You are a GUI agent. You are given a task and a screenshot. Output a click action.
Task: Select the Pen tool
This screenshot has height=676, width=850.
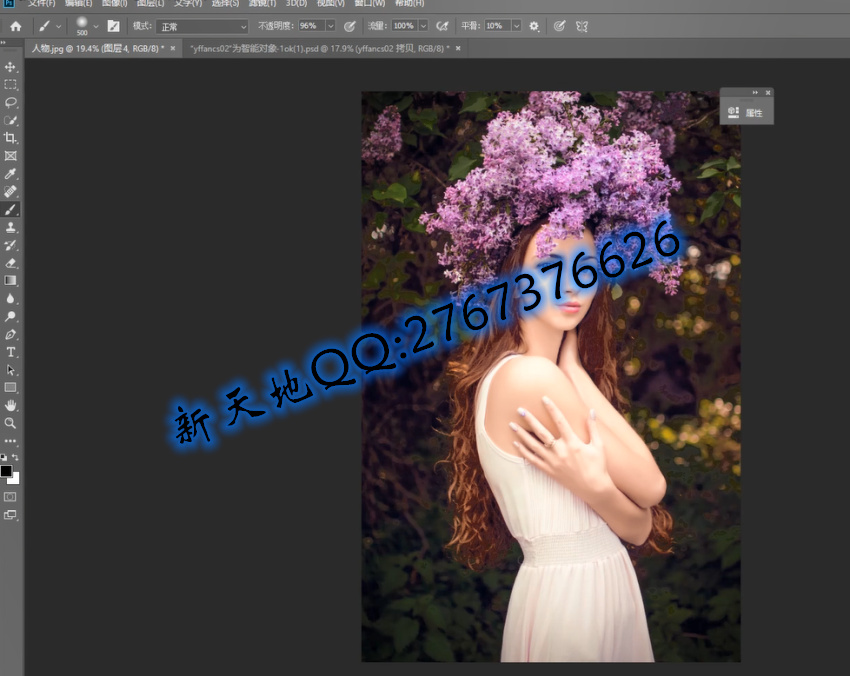pos(11,334)
